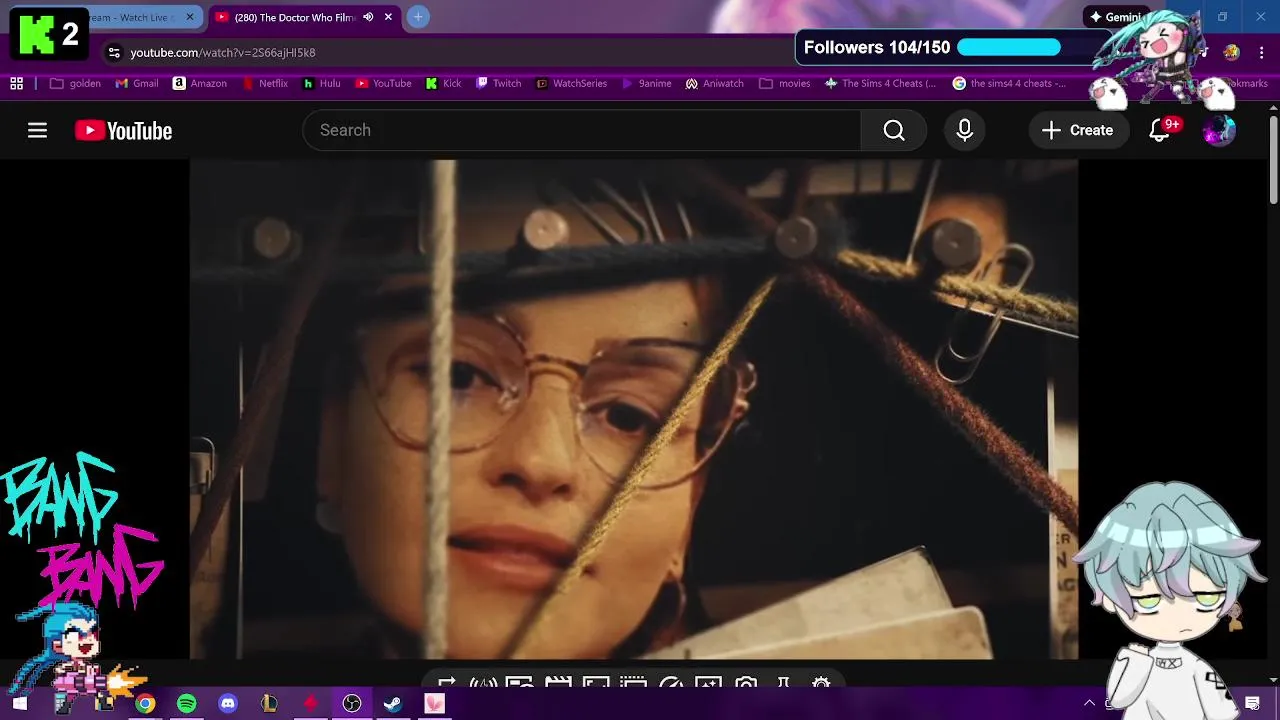Open the red diamond taskbar app
Image resolution: width=1280 pixels, height=720 pixels.
click(x=310, y=704)
